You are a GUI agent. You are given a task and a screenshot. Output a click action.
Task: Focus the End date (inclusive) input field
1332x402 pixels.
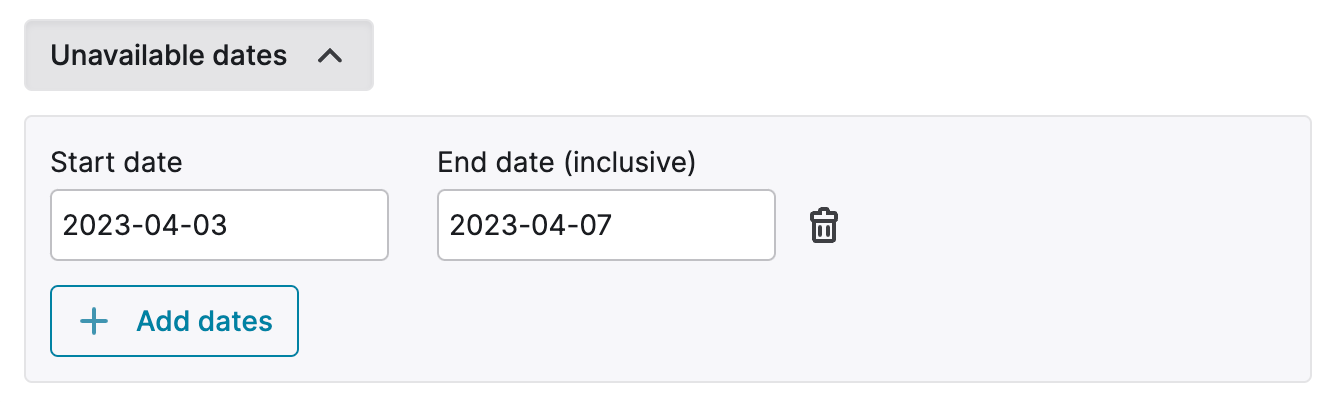click(x=606, y=225)
